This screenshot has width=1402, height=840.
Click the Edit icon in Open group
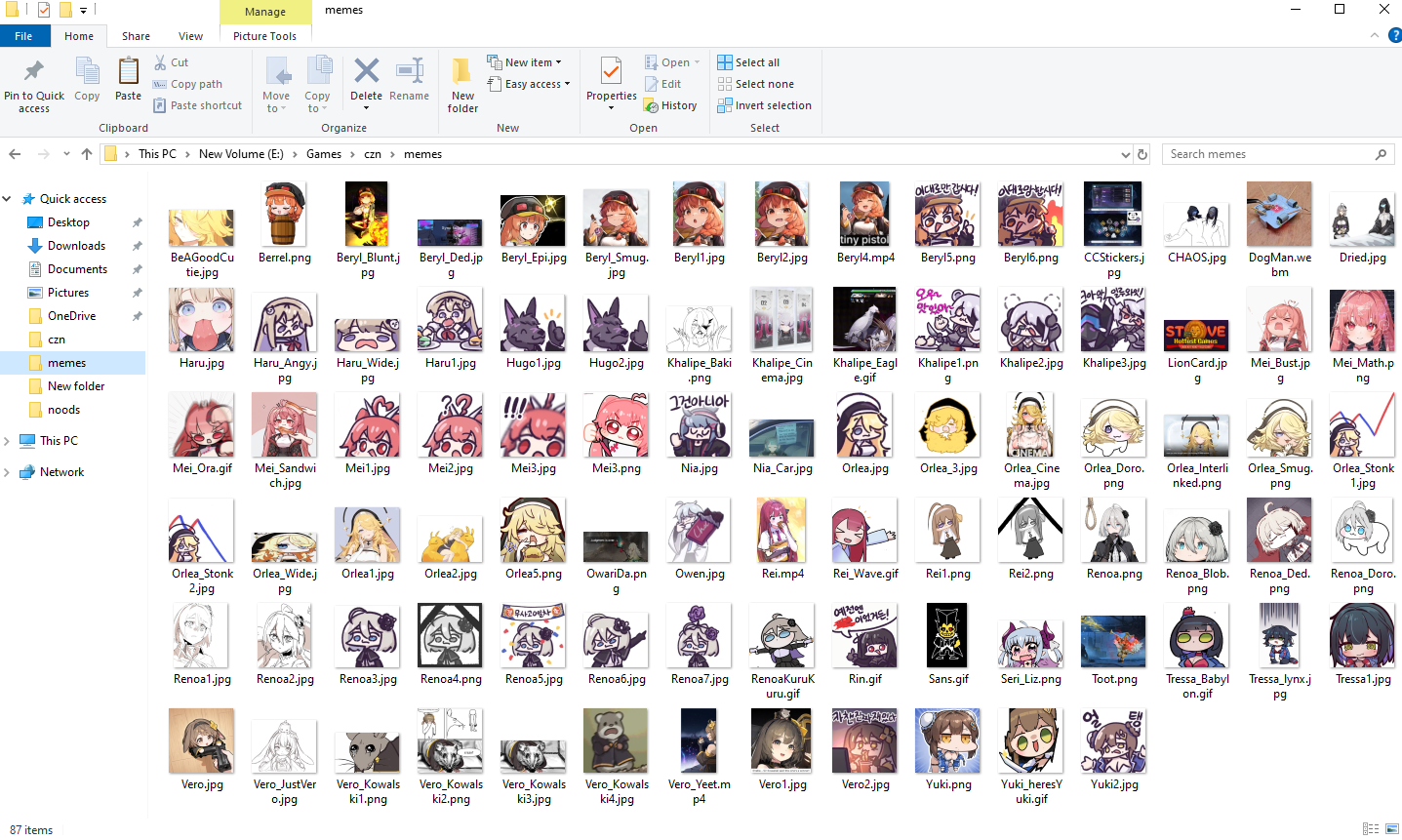[652, 84]
